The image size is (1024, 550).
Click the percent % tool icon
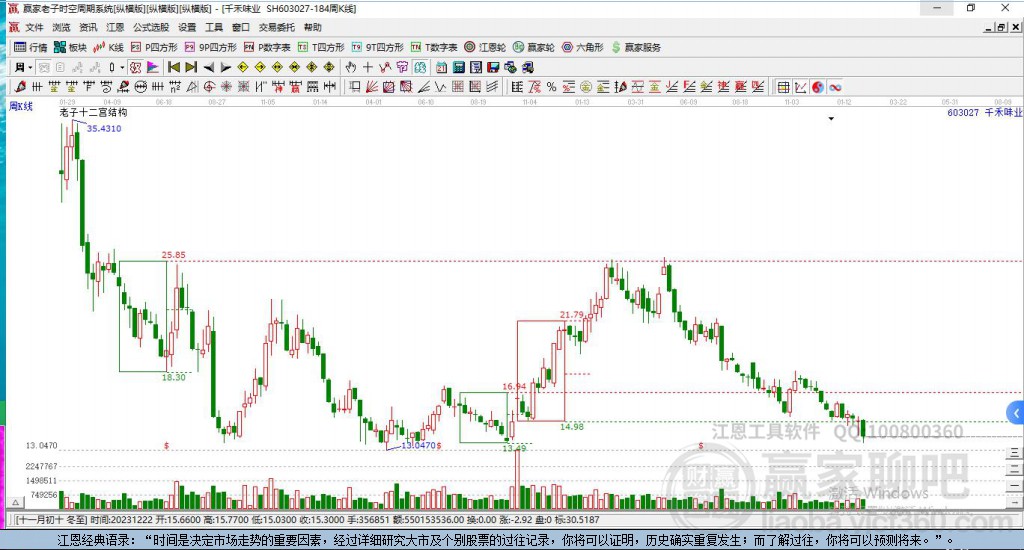552,86
